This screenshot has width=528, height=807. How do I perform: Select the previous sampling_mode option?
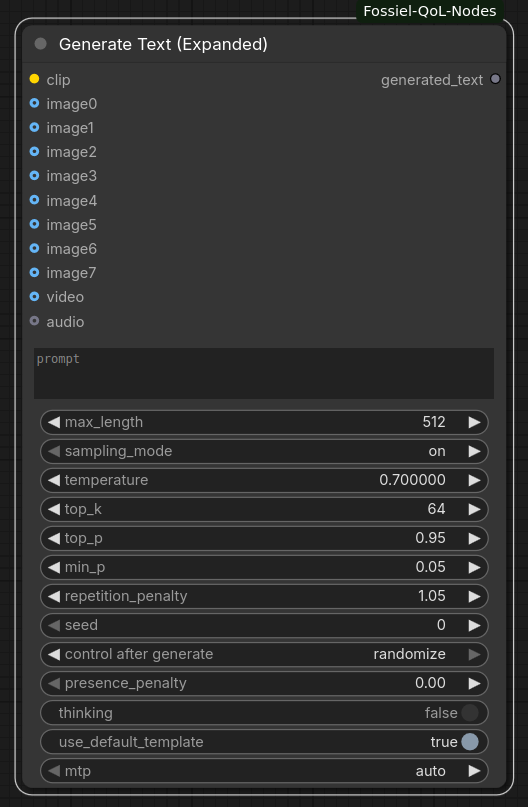(54, 451)
